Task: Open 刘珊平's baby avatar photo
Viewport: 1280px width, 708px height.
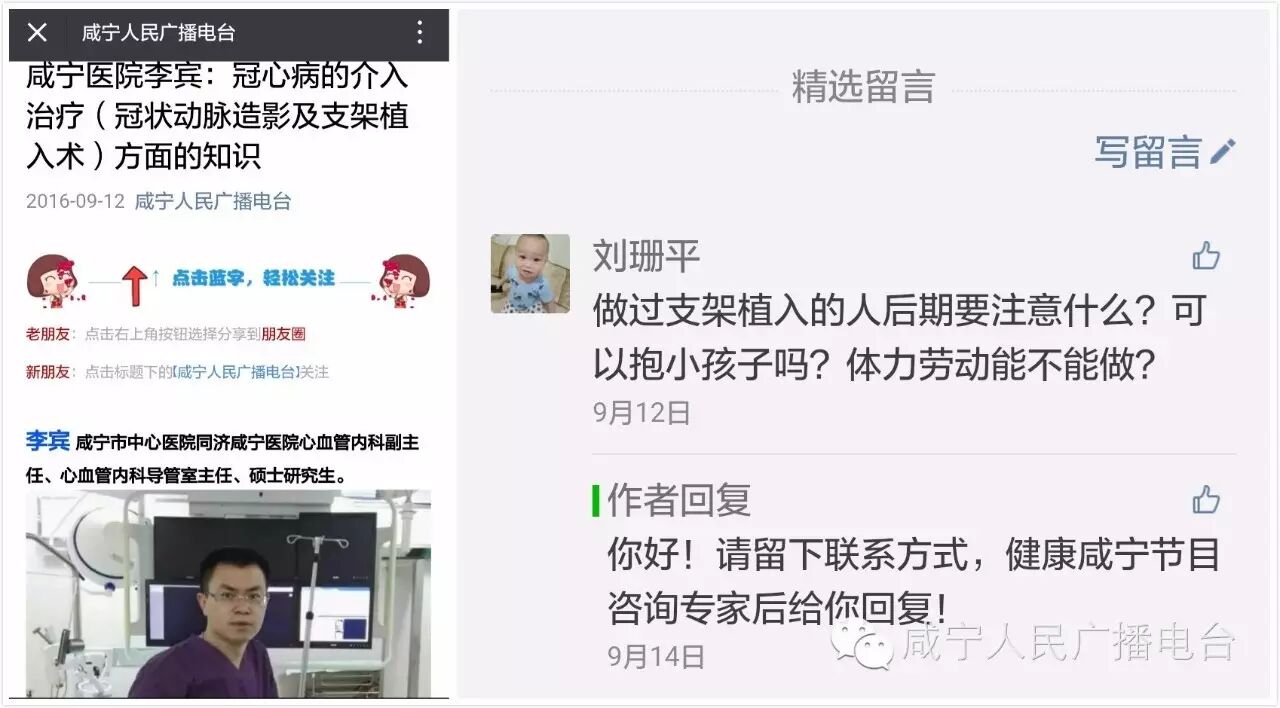Action: click(x=530, y=274)
